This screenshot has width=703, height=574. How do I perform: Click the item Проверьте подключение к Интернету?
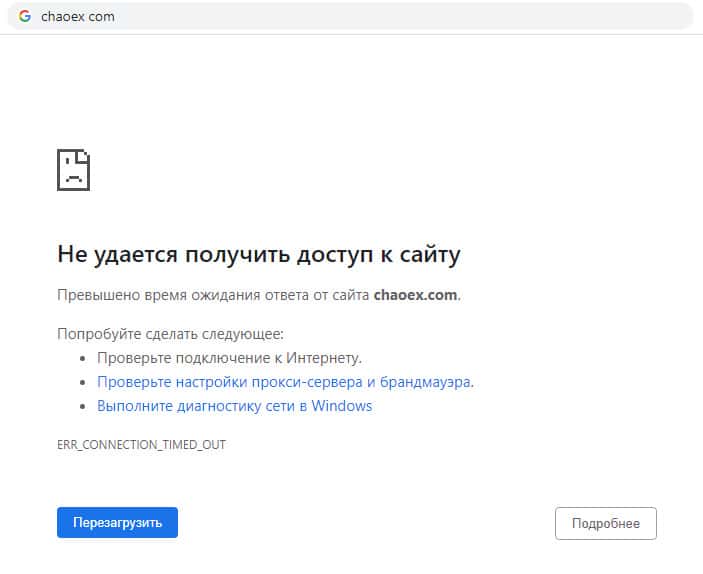[x=229, y=357]
